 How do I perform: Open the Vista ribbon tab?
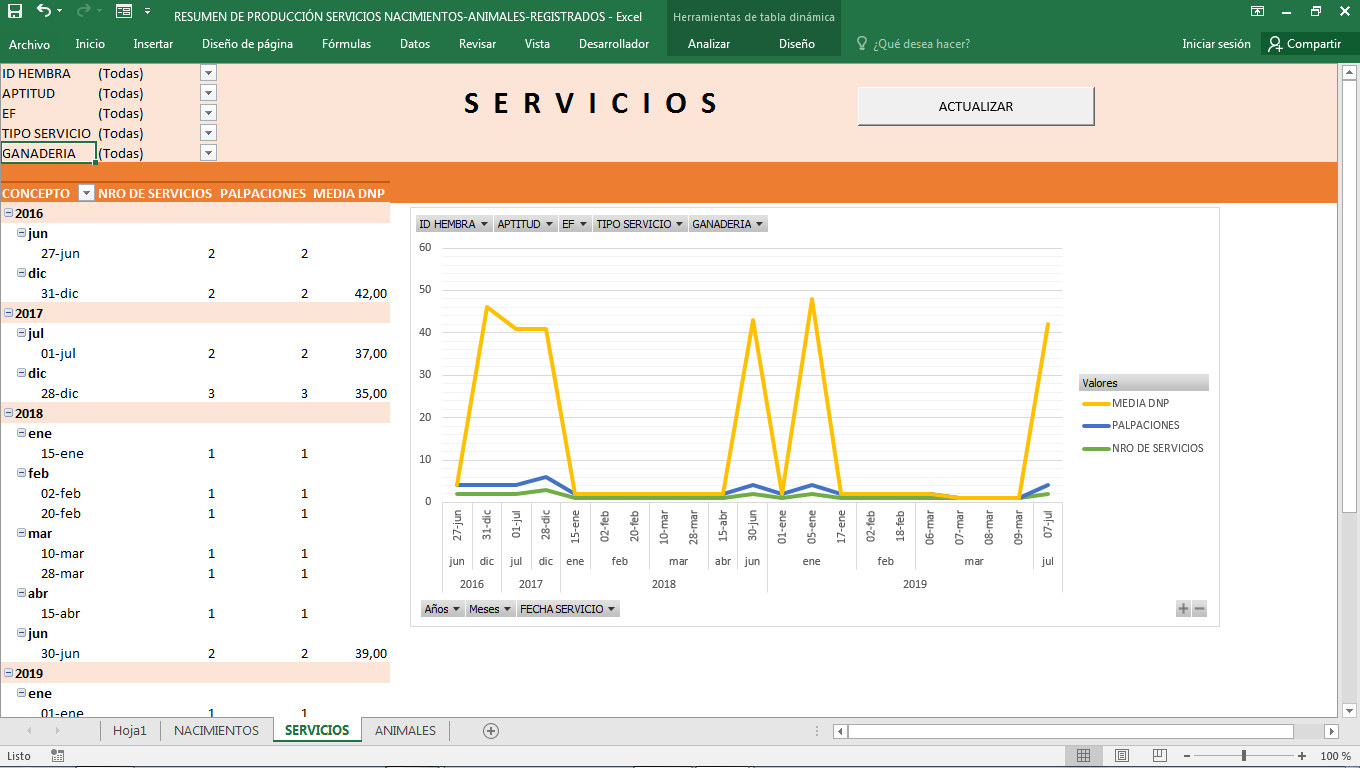click(x=537, y=44)
